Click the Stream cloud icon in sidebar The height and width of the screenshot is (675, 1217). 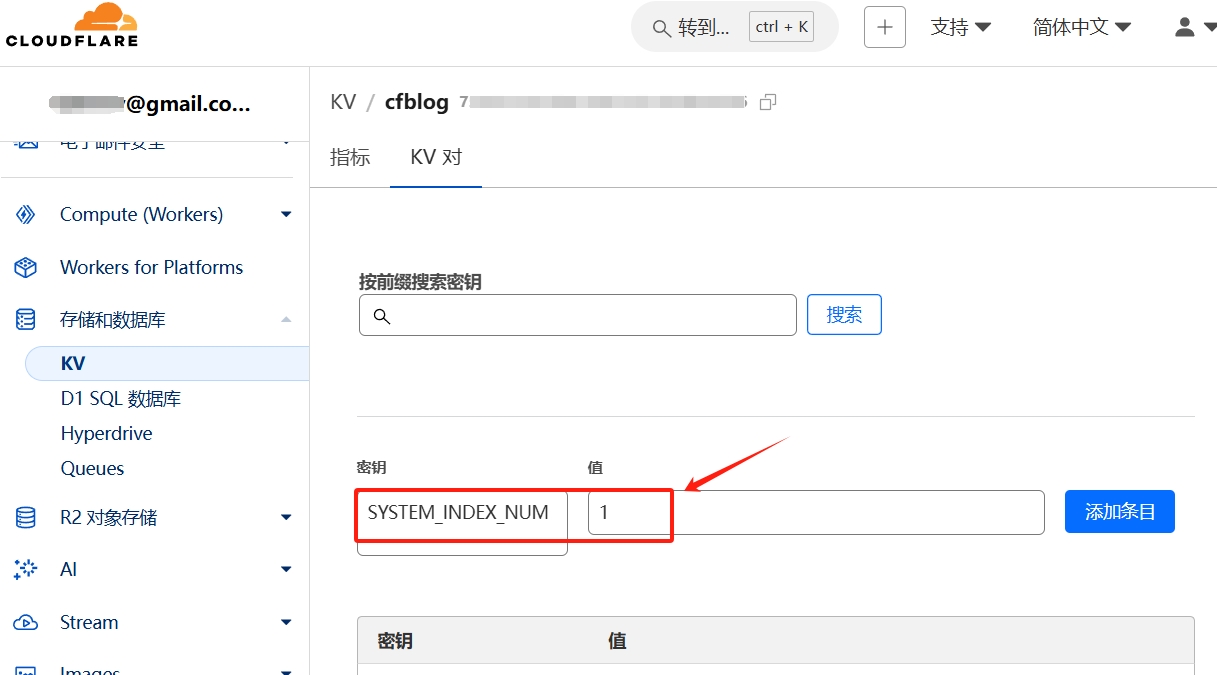tap(26, 622)
